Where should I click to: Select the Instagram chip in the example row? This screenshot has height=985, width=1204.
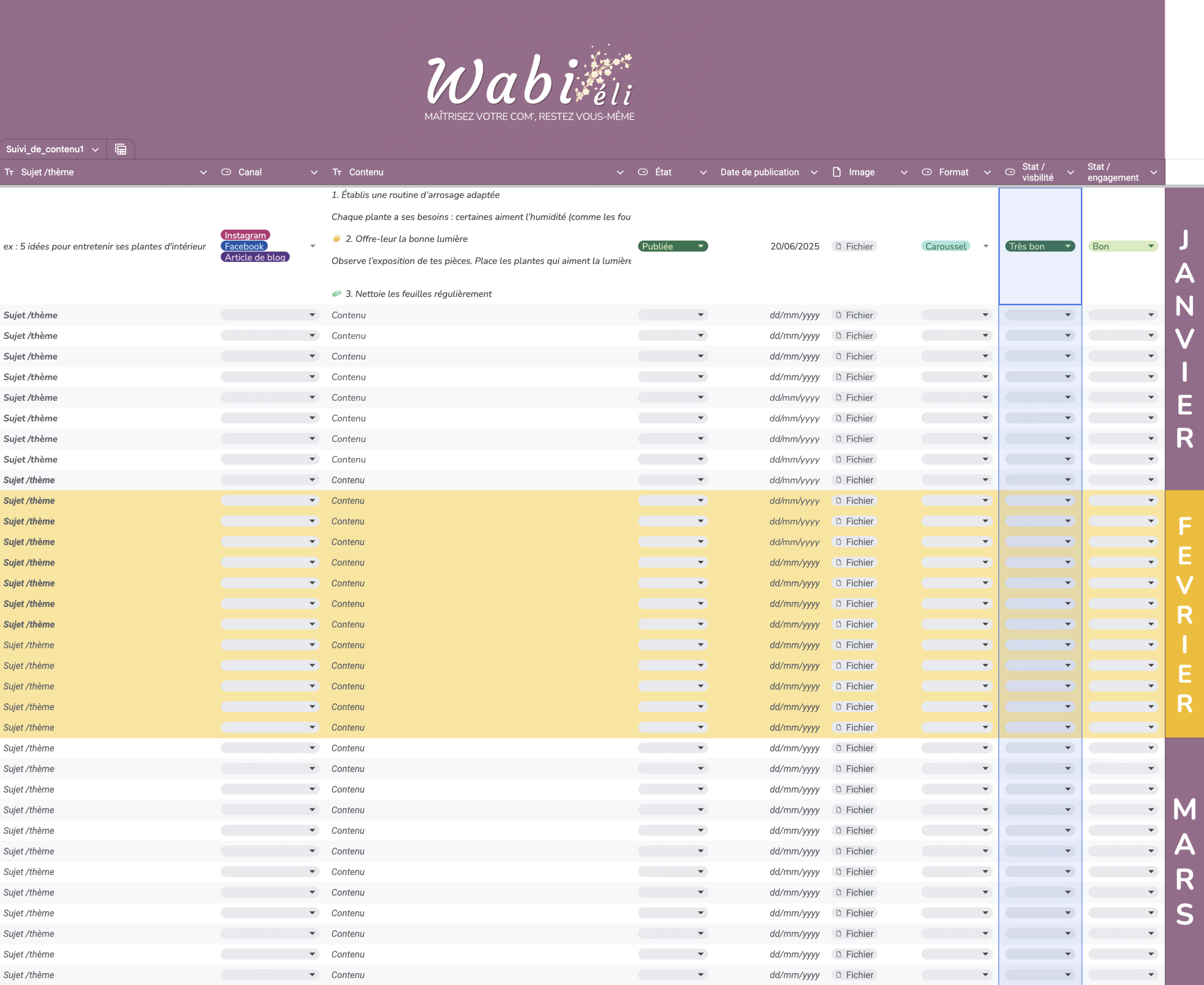point(245,235)
